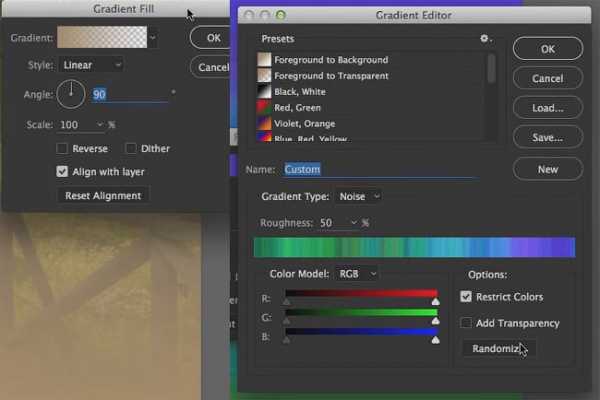Image resolution: width=600 pixels, height=400 pixels.
Task: Select Foreground to Transparent preset thumbnail
Action: (265, 76)
